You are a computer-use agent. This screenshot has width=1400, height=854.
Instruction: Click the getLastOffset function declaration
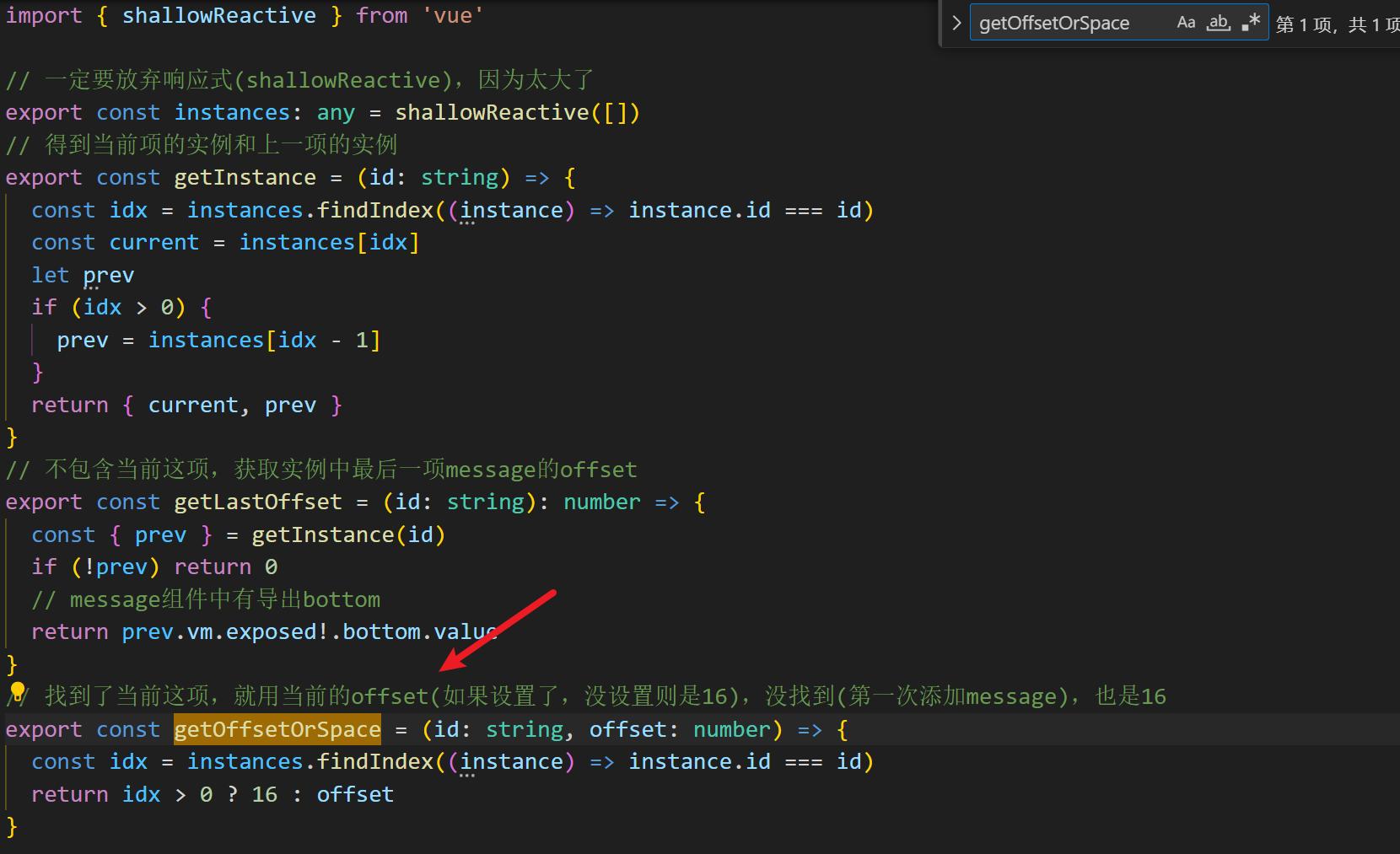coord(257,502)
